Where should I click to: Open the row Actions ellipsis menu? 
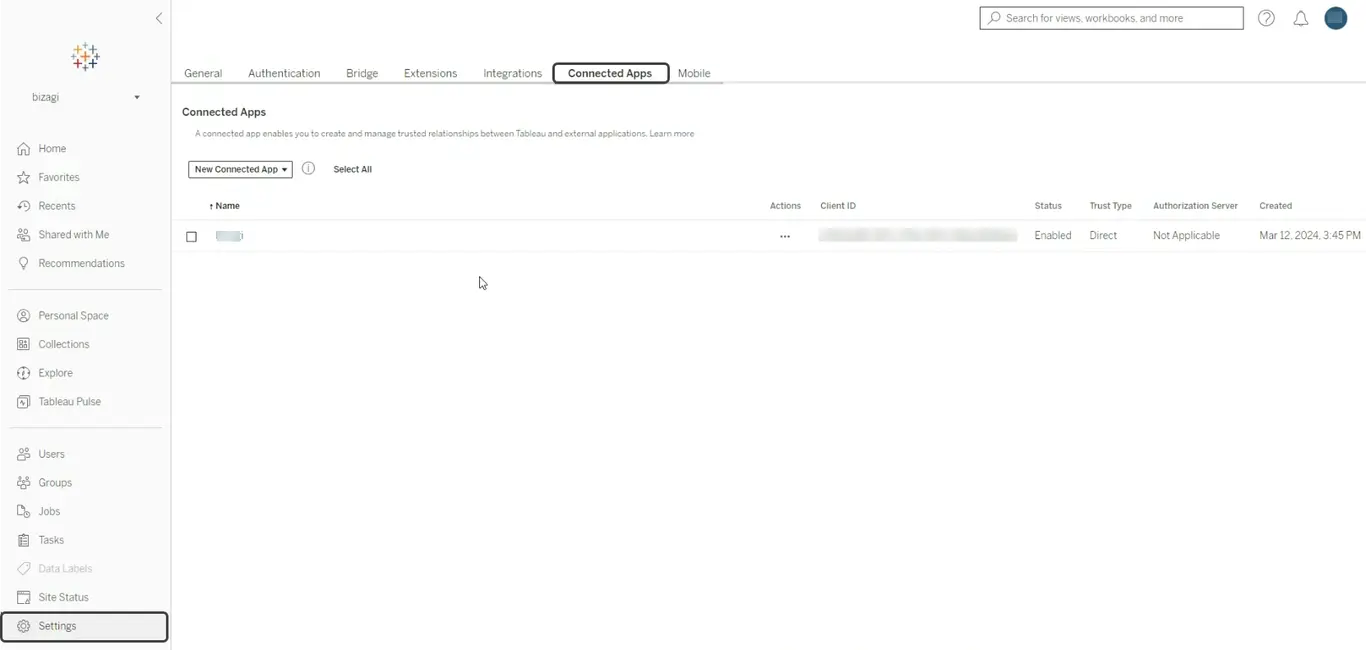click(x=785, y=237)
